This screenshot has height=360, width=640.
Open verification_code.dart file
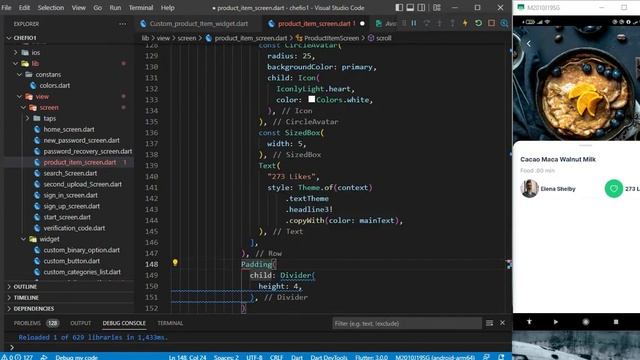(x=74, y=228)
